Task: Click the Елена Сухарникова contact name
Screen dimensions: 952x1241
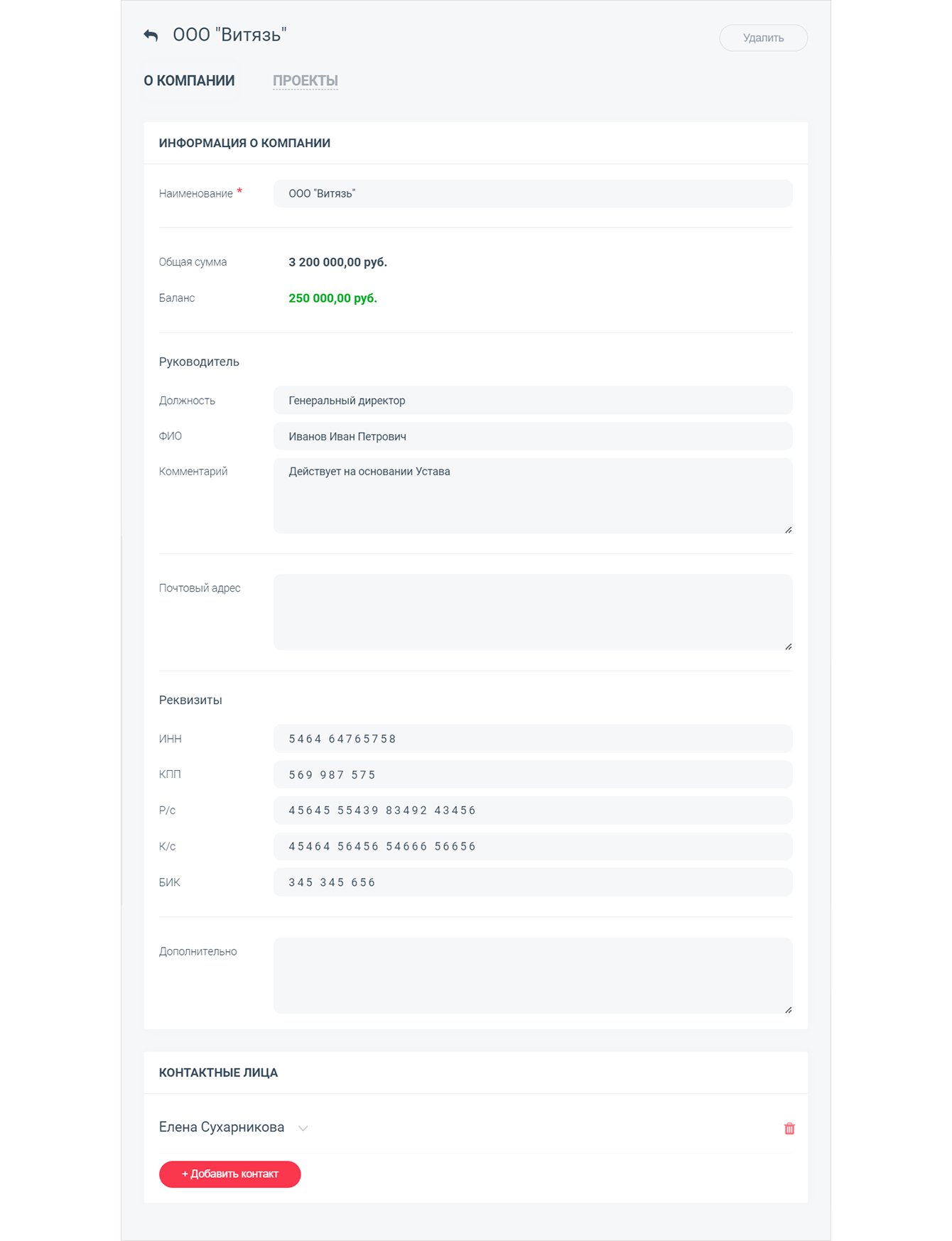Action: pos(222,1127)
